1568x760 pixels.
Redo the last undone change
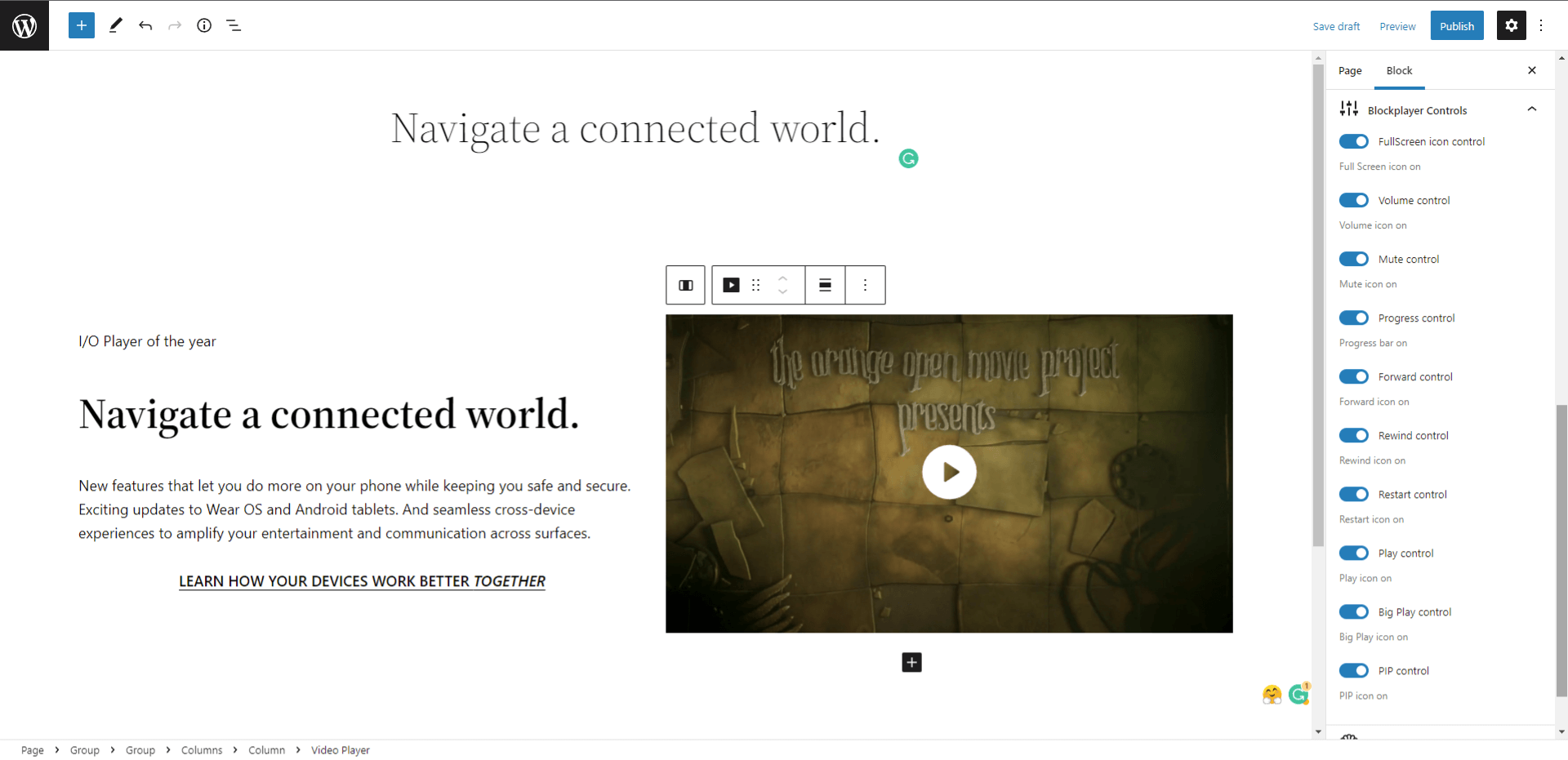pos(175,25)
